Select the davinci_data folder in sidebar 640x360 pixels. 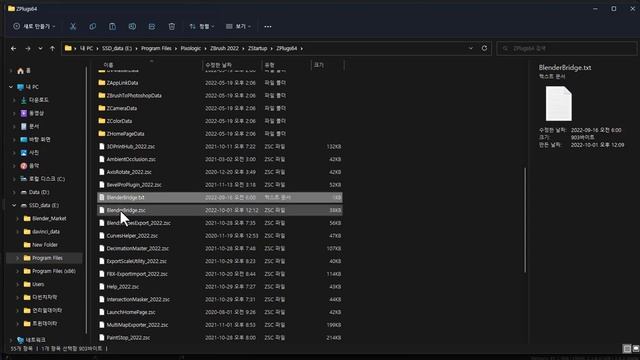(x=46, y=232)
